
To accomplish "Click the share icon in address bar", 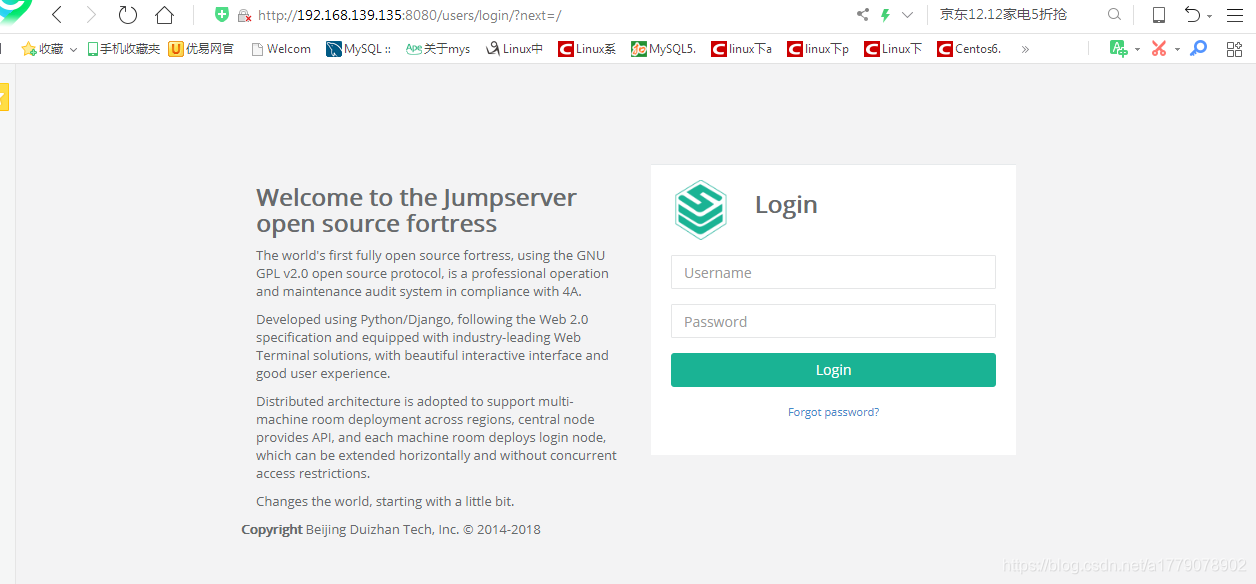I will [863, 15].
